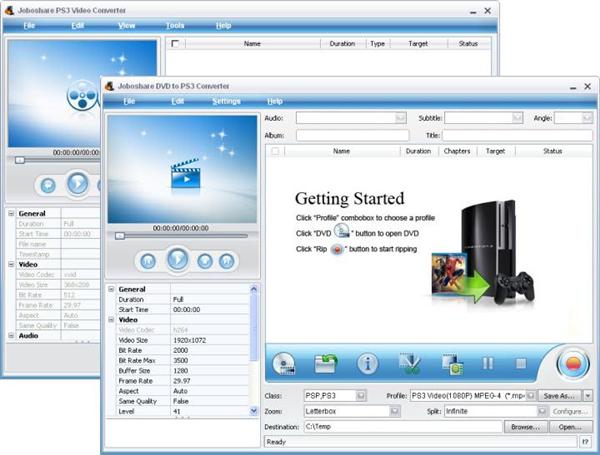
Task: Collapse General group in DVD converter properties
Action: [111, 289]
